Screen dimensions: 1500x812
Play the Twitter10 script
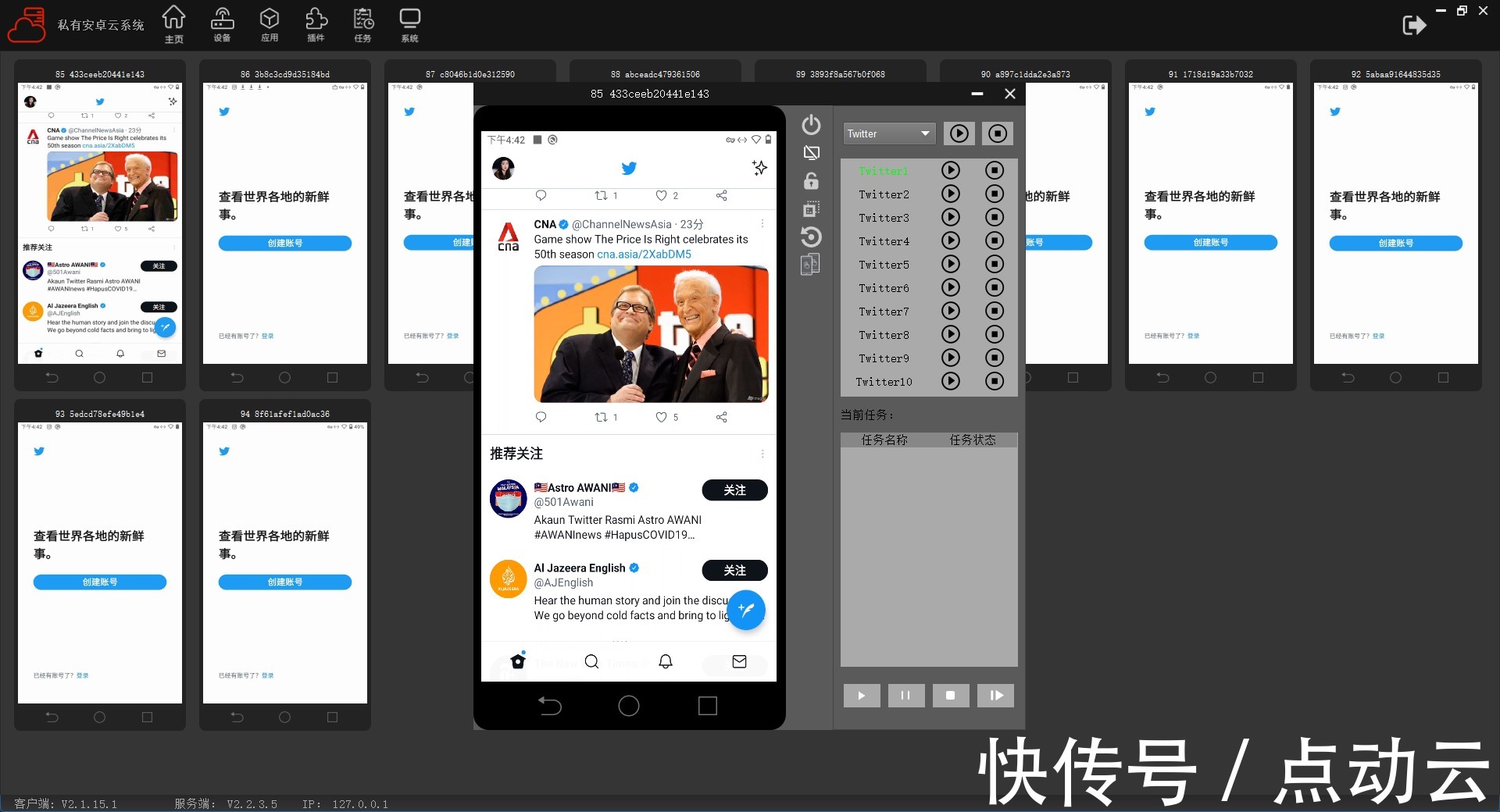[950, 381]
